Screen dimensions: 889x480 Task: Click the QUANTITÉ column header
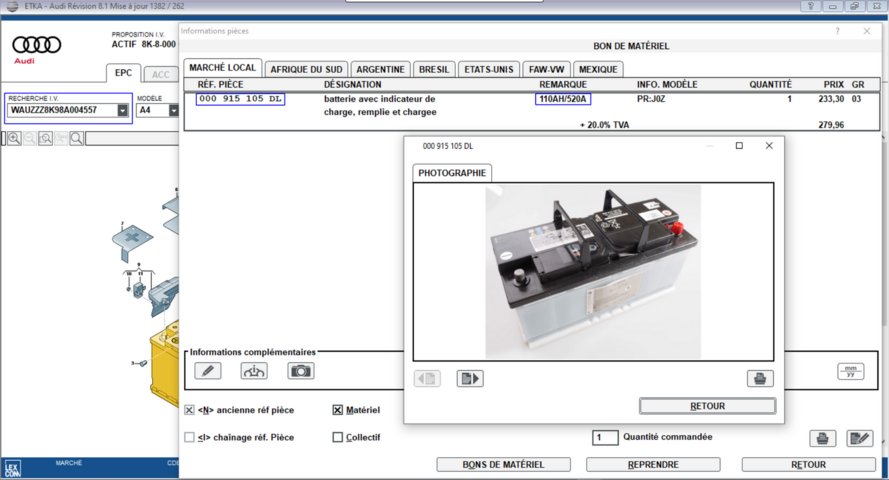point(771,84)
